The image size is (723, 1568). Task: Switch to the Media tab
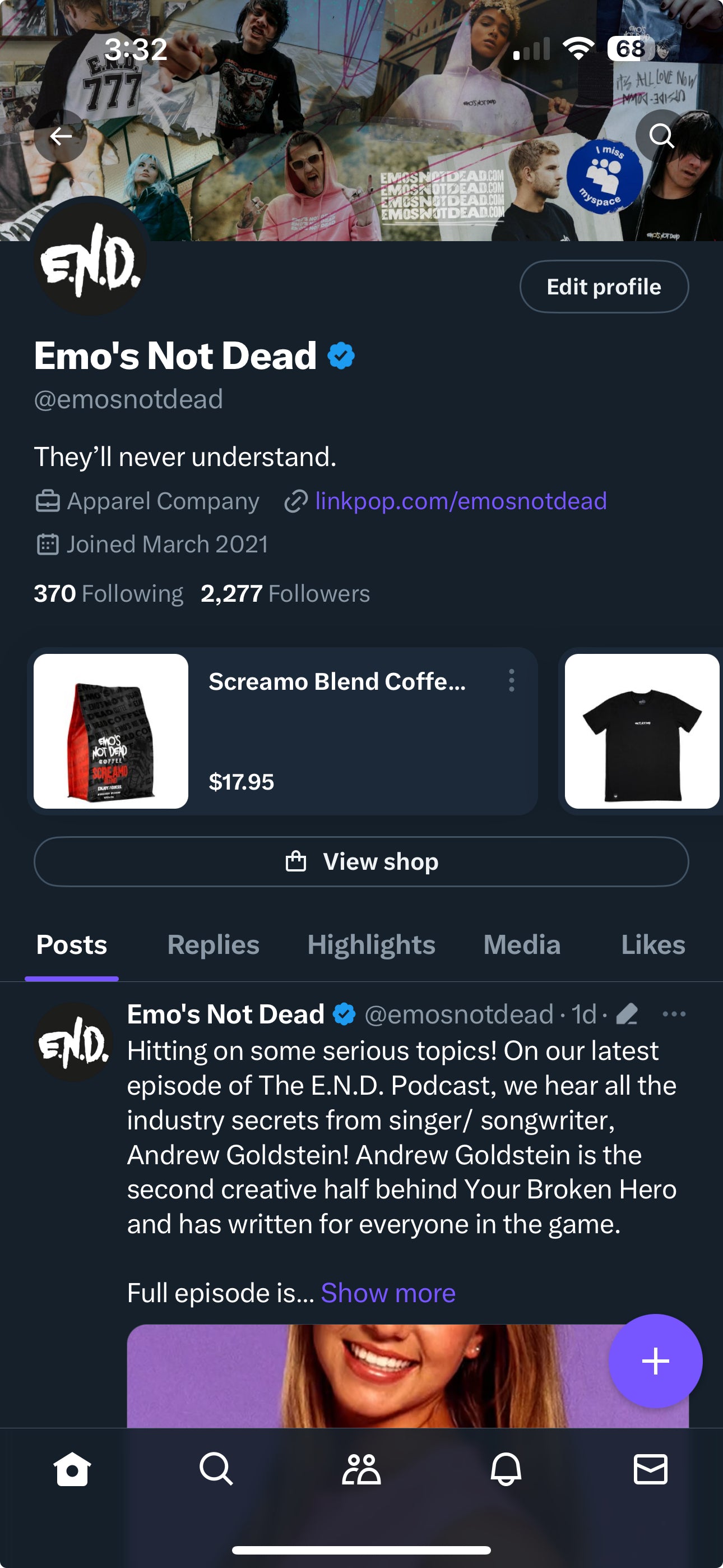point(522,945)
